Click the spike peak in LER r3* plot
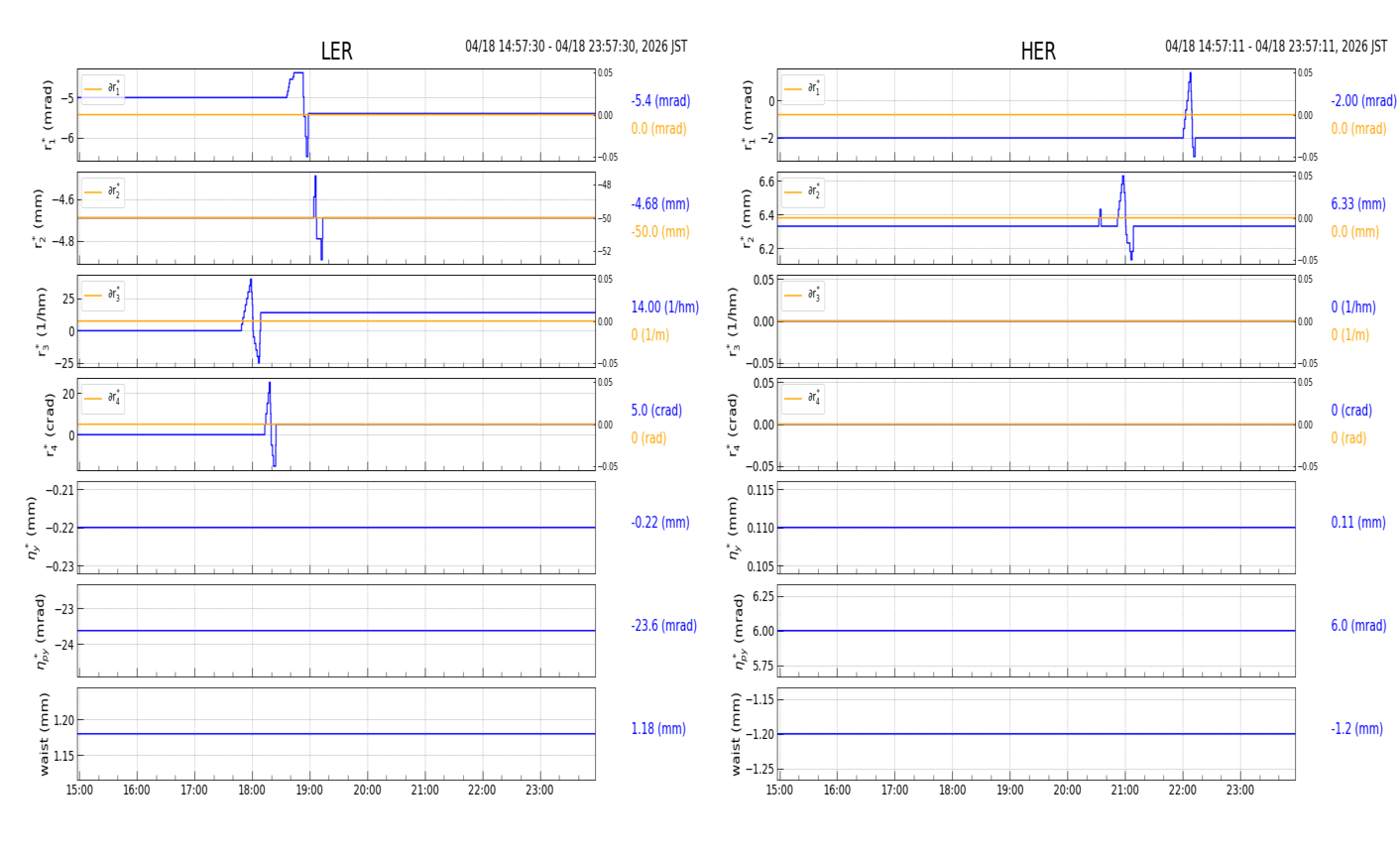Screen dimensions: 1400x857 tap(251, 281)
